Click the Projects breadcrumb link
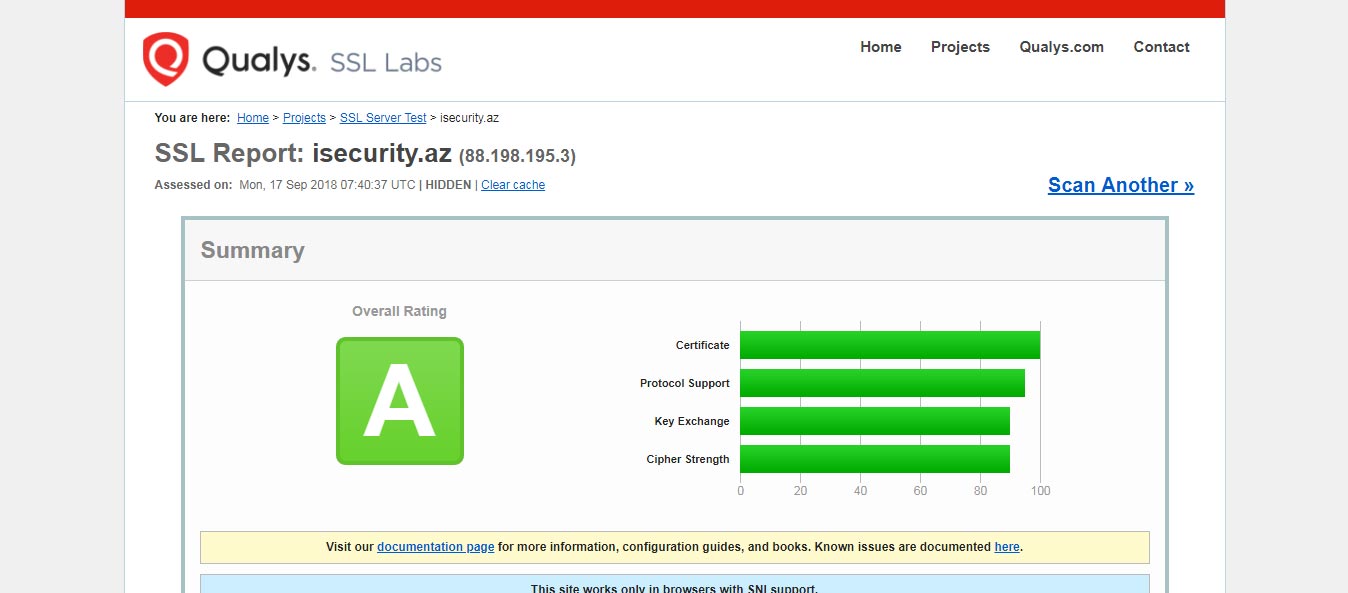This screenshot has height=593, width=1348. [304, 118]
